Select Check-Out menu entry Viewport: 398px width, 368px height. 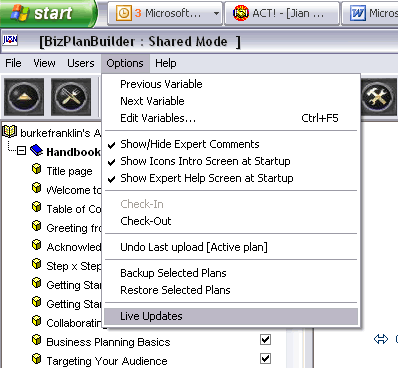[231, 221]
